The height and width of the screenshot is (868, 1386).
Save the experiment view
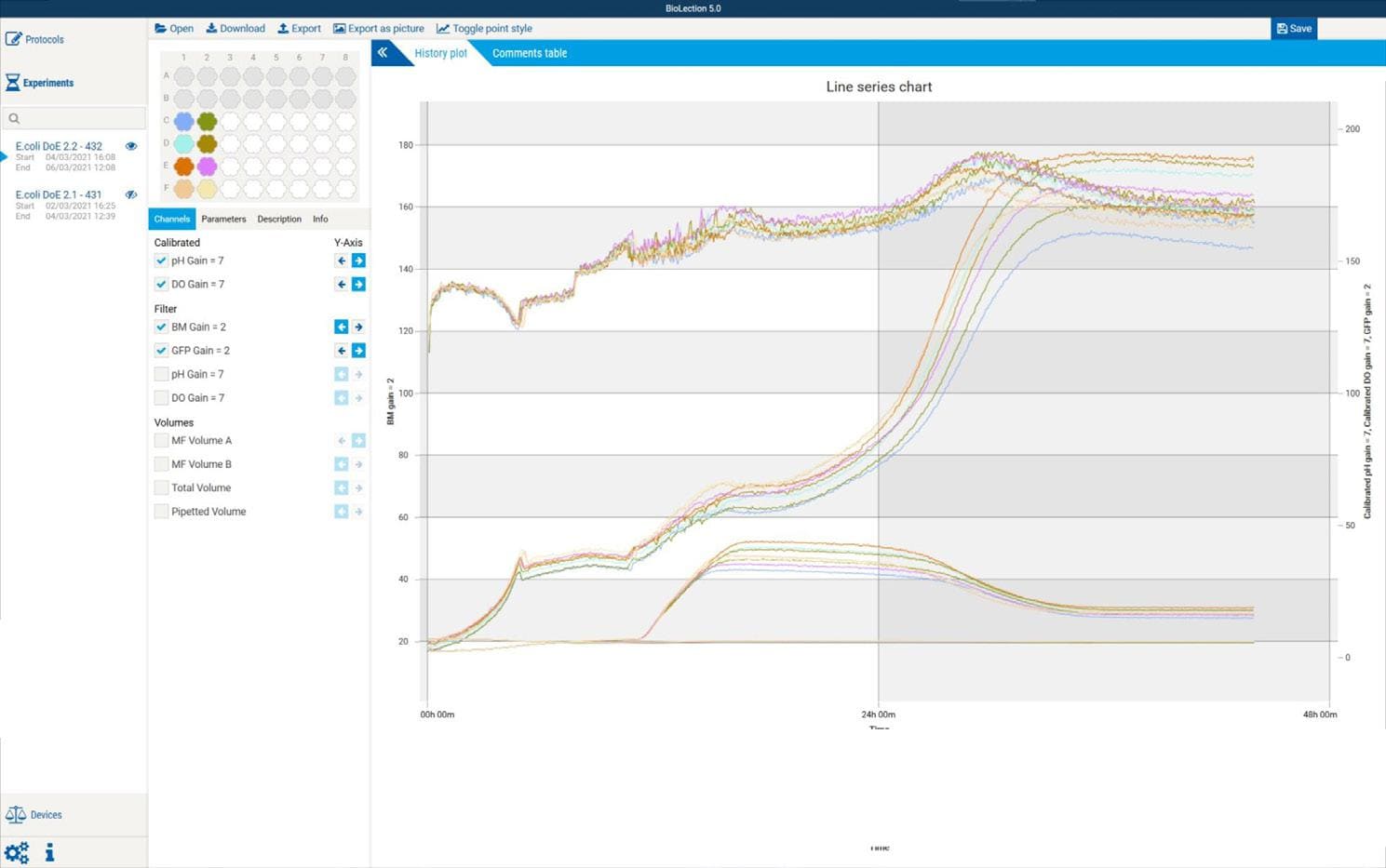tap(1293, 29)
